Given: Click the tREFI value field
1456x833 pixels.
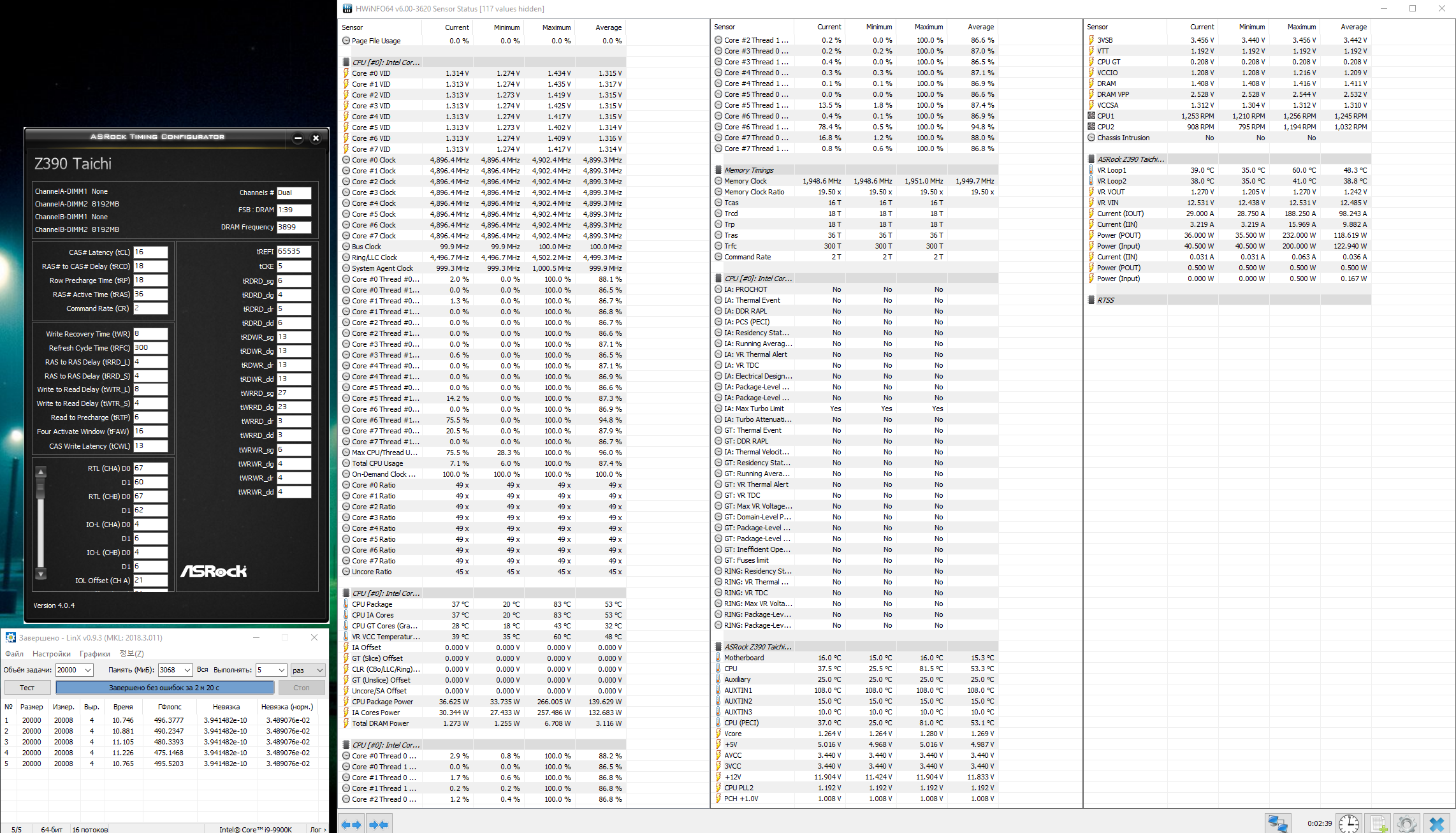Looking at the screenshot, I should pyautogui.click(x=293, y=252).
